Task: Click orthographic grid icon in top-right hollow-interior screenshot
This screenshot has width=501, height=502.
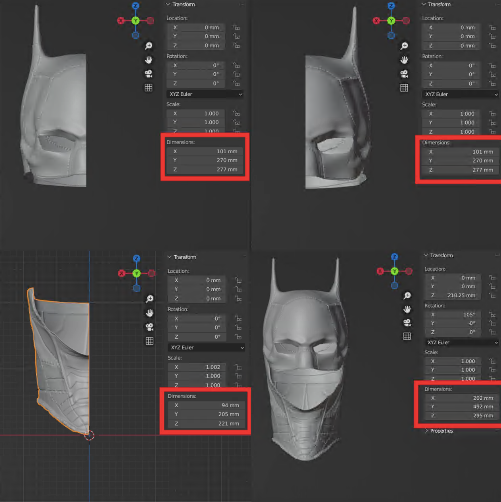Action: pos(404,88)
